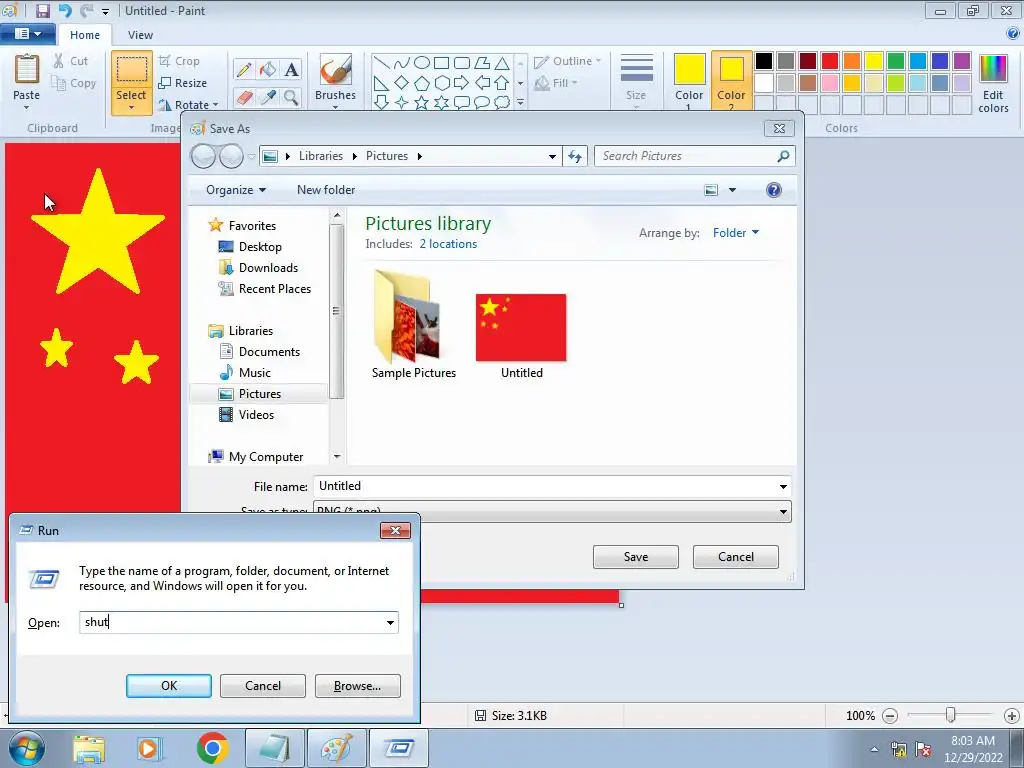Screen dimensions: 1024x768
Task: Choose the Oval shape in Shapes gallery
Action: point(422,63)
